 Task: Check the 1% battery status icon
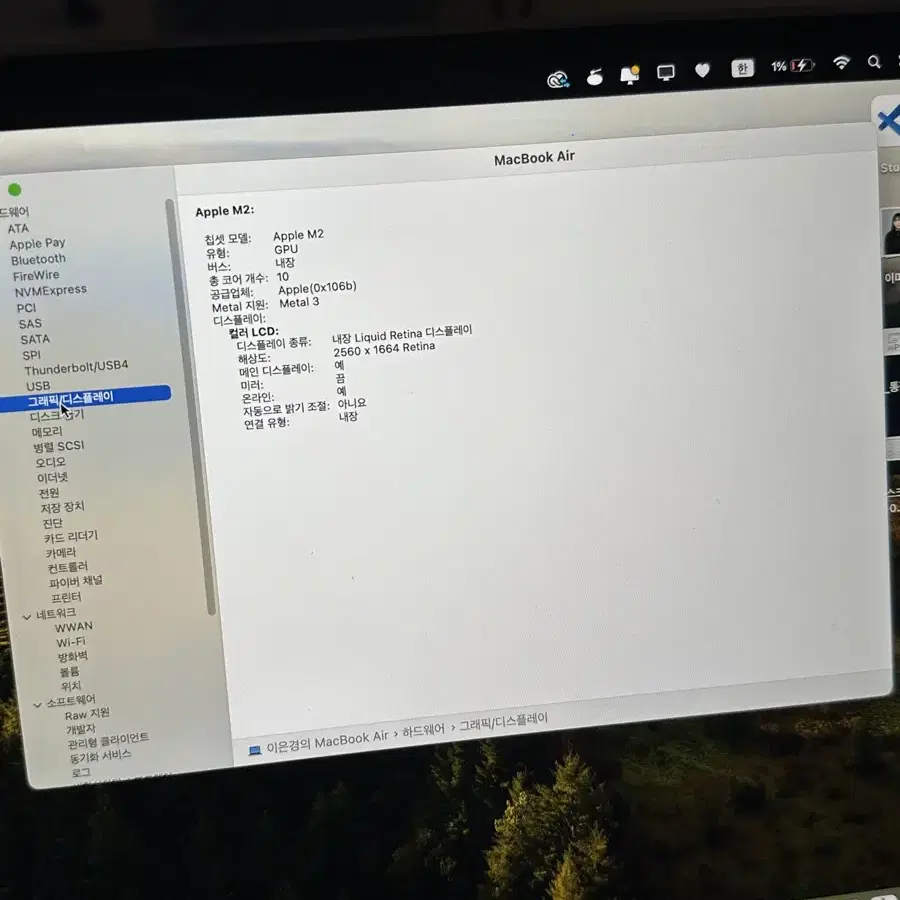click(793, 66)
